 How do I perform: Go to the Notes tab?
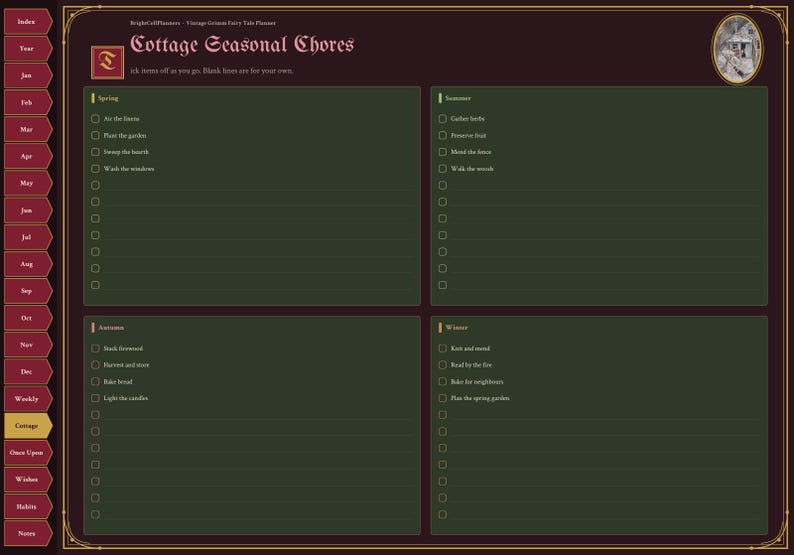click(28, 533)
